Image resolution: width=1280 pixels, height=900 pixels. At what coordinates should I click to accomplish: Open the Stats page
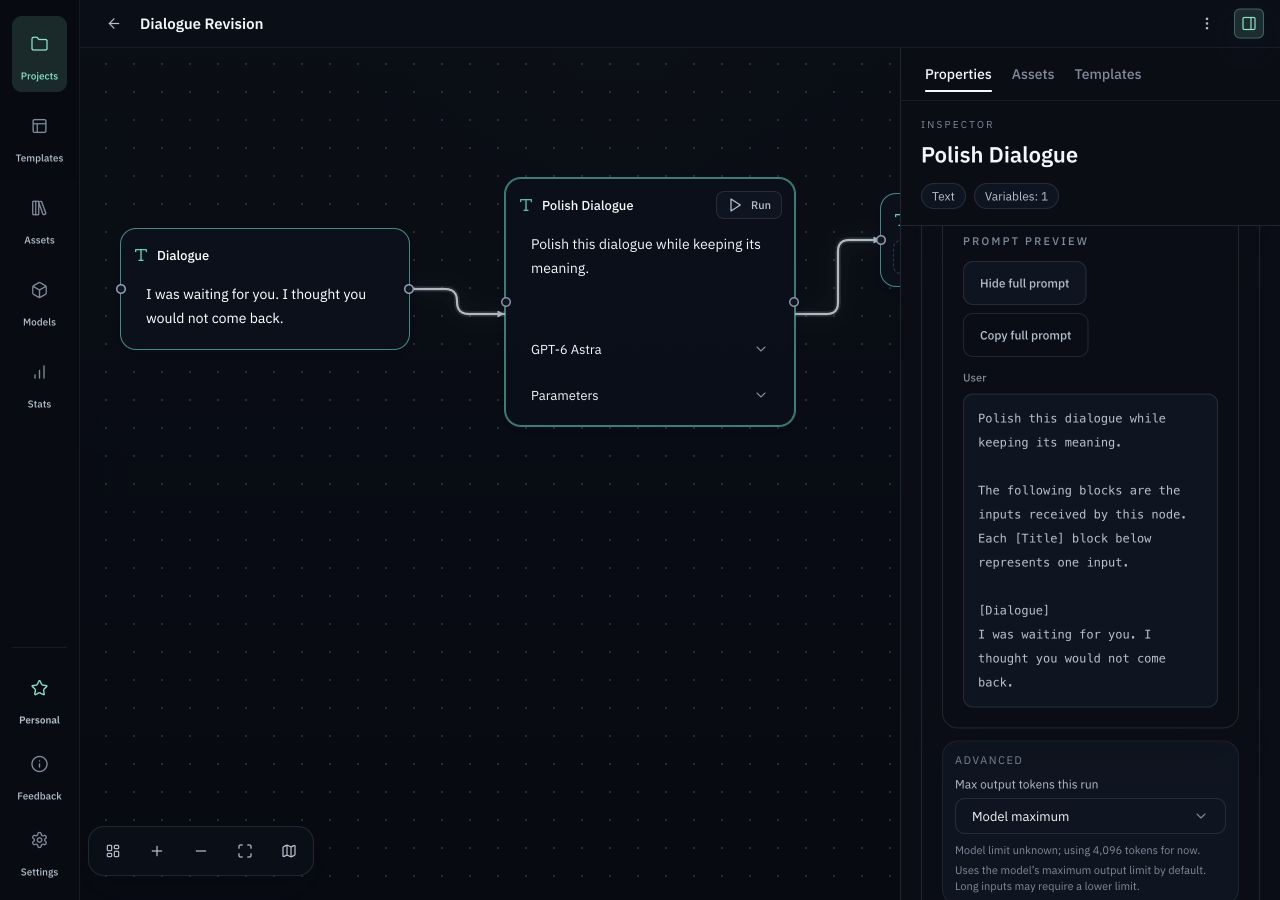[39, 385]
